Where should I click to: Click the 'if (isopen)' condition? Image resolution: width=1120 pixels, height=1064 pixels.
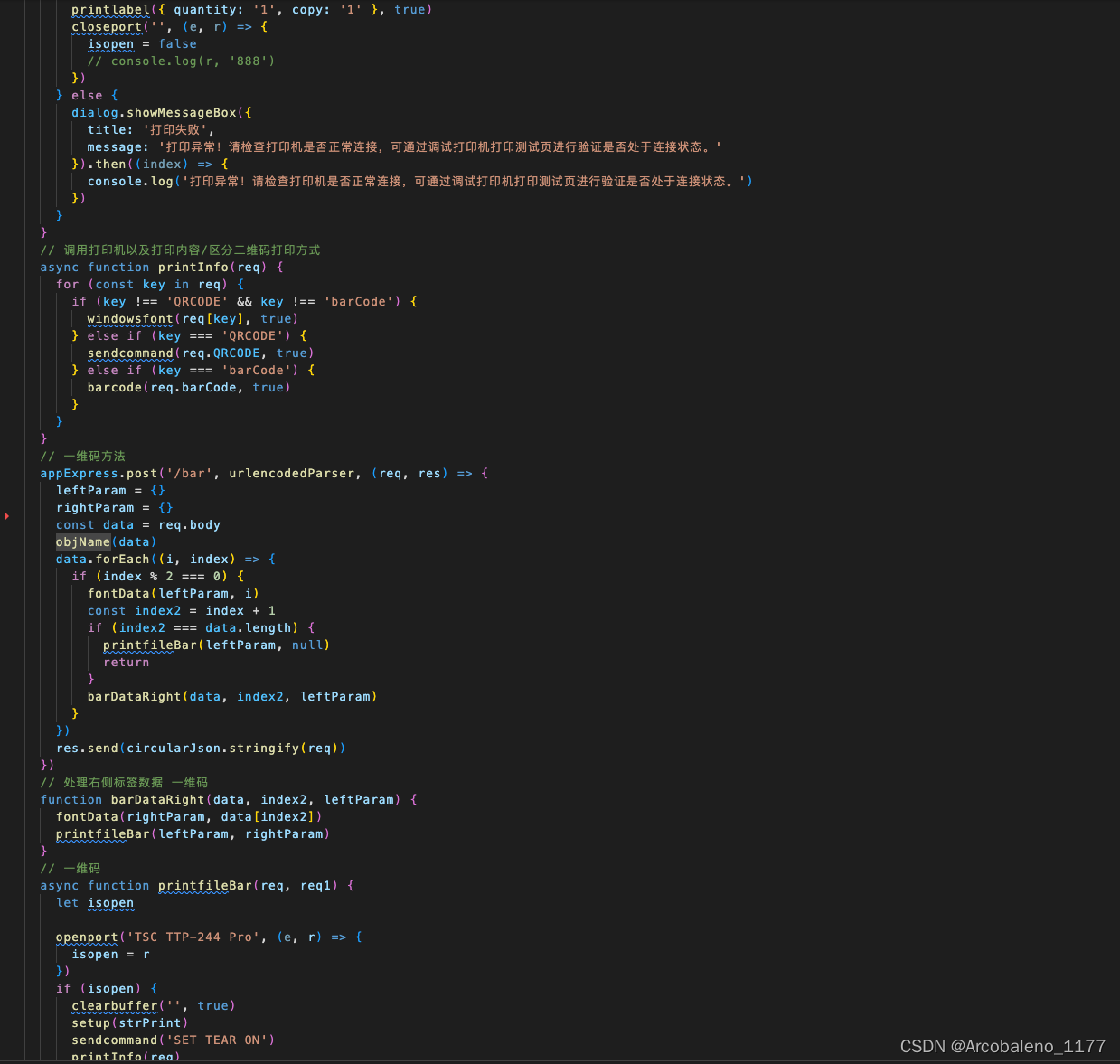click(107, 988)
